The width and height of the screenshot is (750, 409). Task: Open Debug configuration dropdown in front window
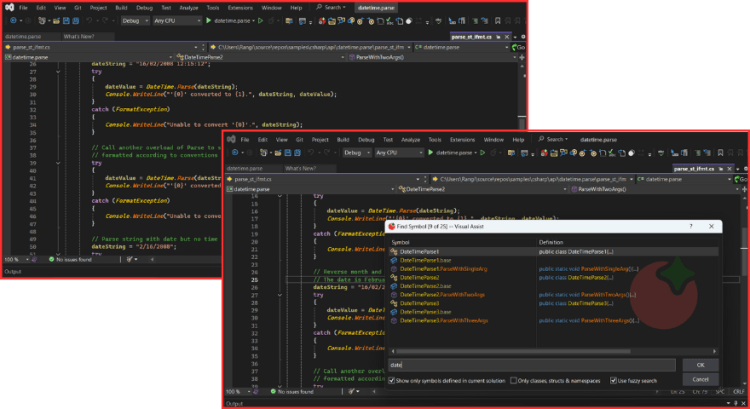357,153
